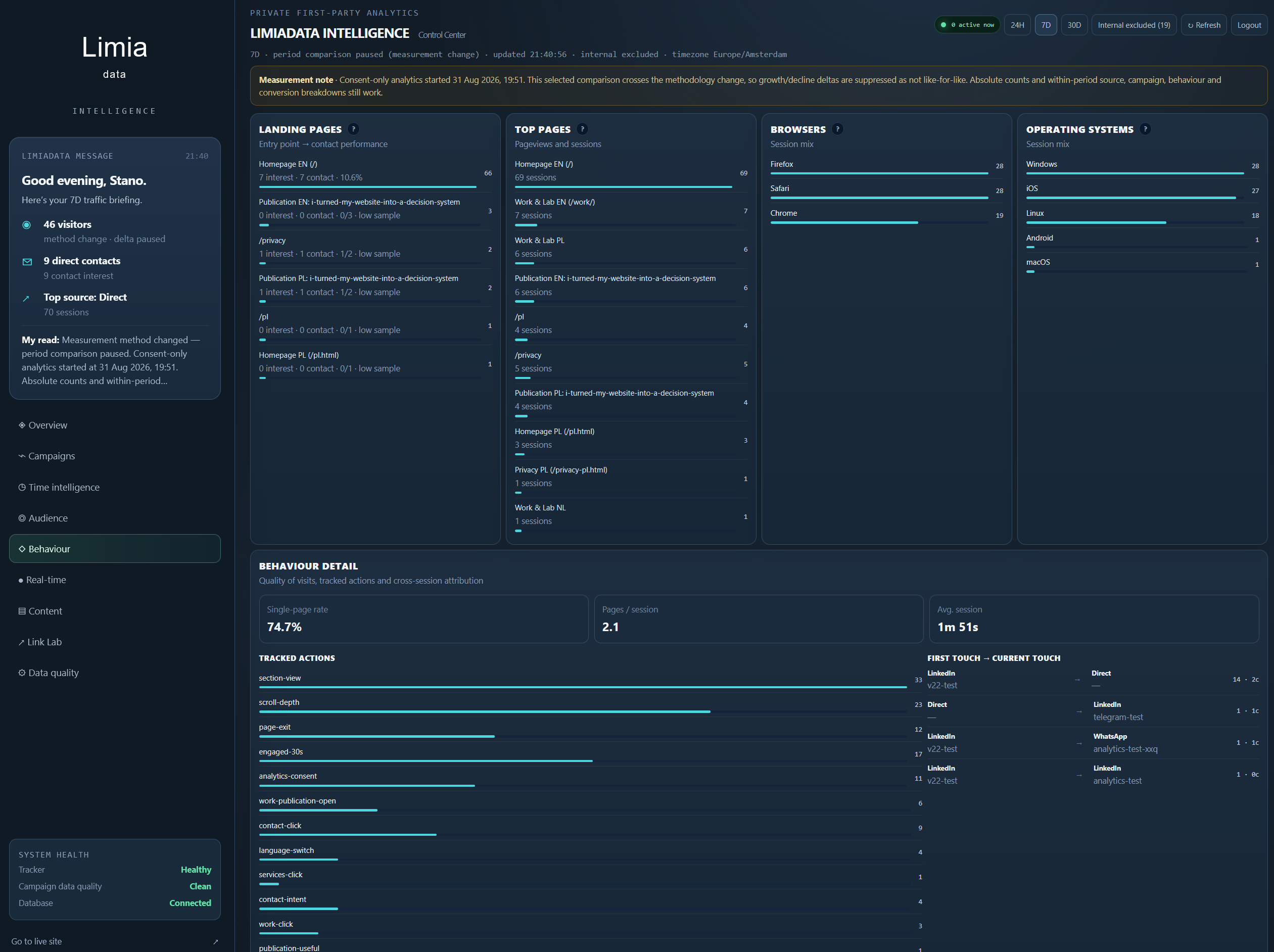This screenshot has height=952, width=1274.
Task: Click the arrow icon beside Top source
Action: (26, 298)
